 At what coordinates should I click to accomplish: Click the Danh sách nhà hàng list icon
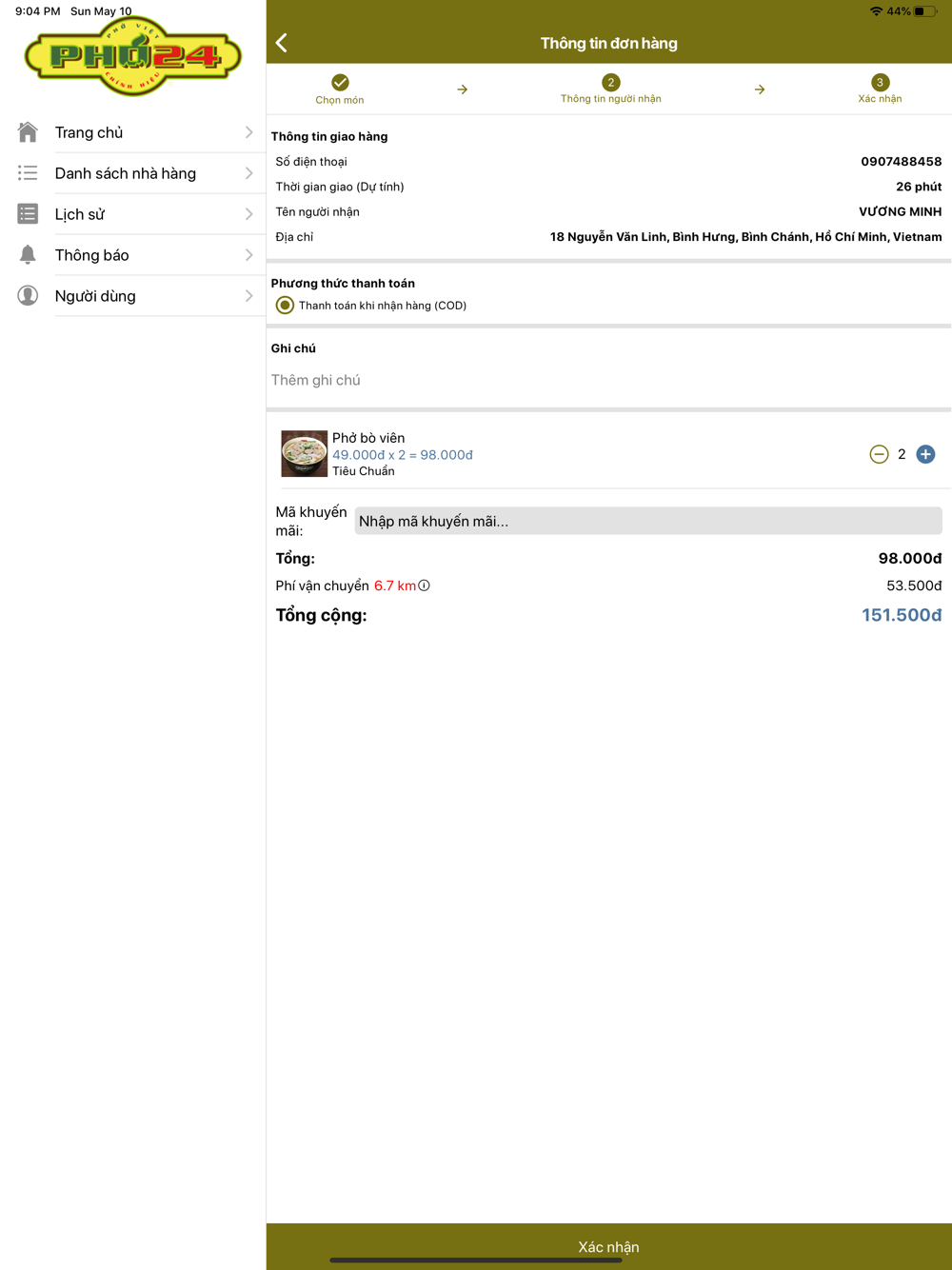click(28, 173)
